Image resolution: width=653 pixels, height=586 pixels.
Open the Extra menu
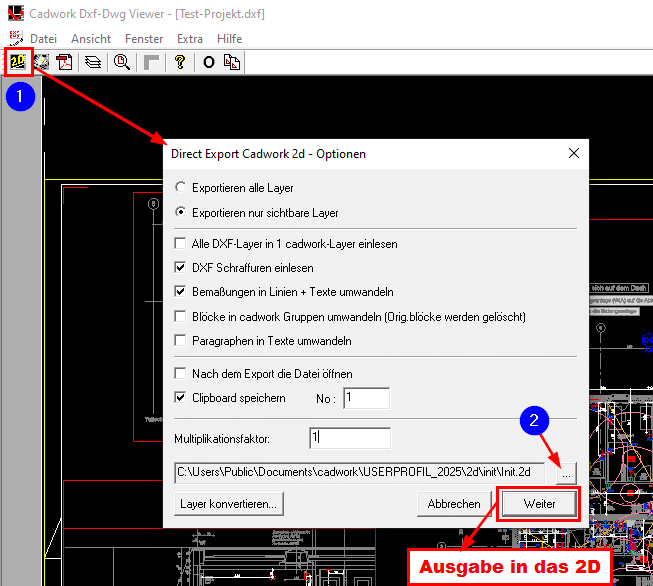[x=190, y=39]
